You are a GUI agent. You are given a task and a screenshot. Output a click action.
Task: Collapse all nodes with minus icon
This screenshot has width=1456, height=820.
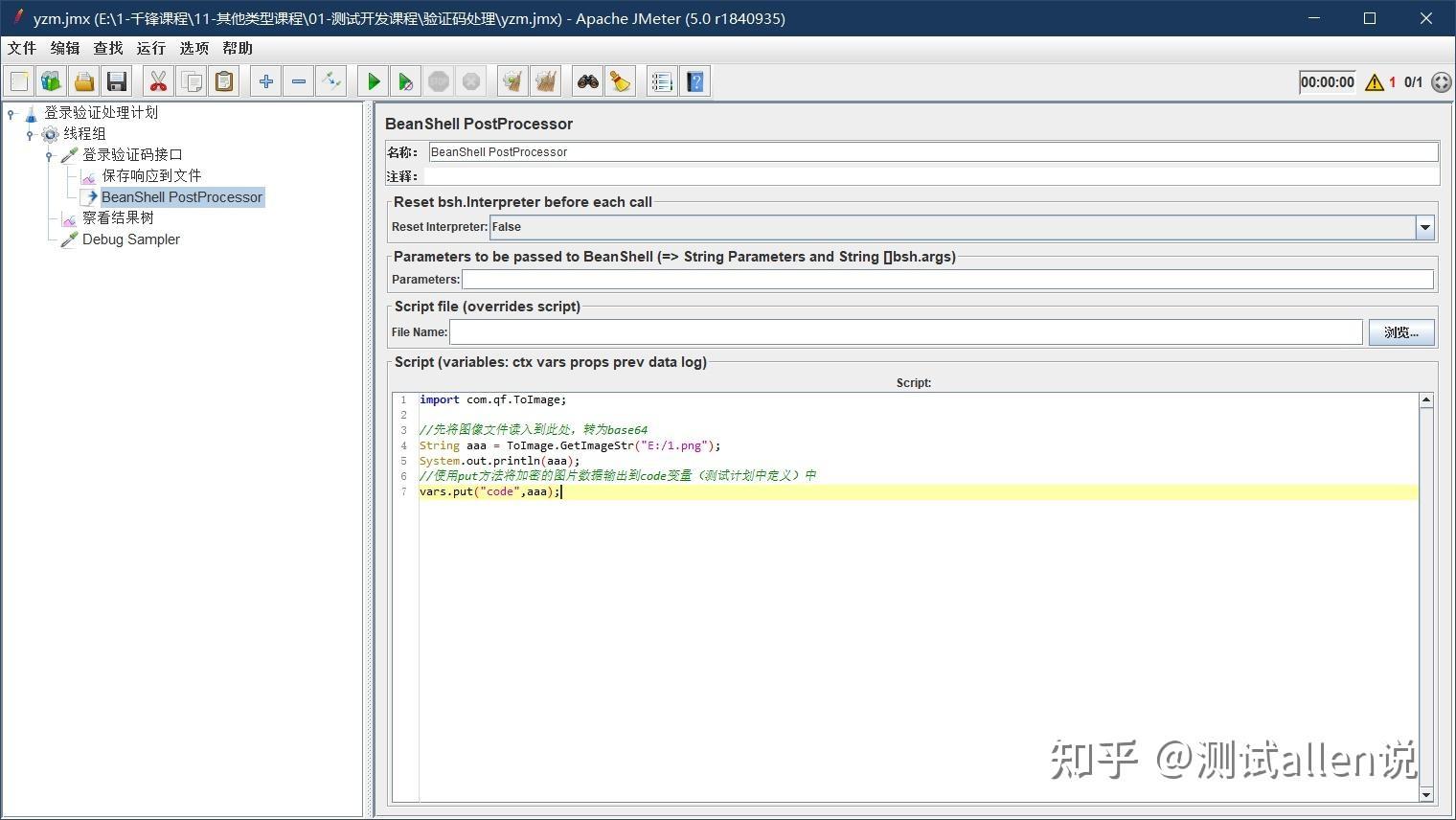point(299,81)
